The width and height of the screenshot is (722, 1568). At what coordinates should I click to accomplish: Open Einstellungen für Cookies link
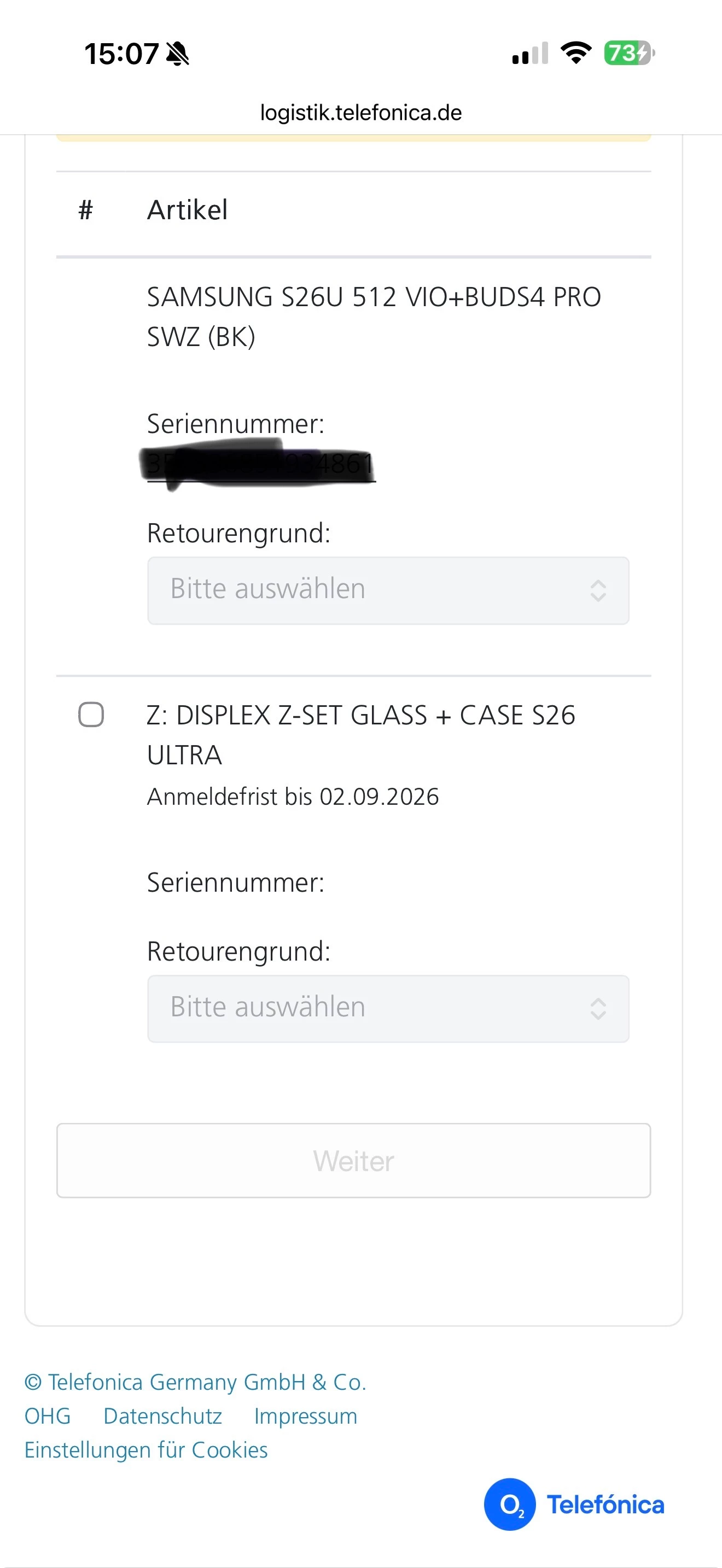(x=146, y=1450)
